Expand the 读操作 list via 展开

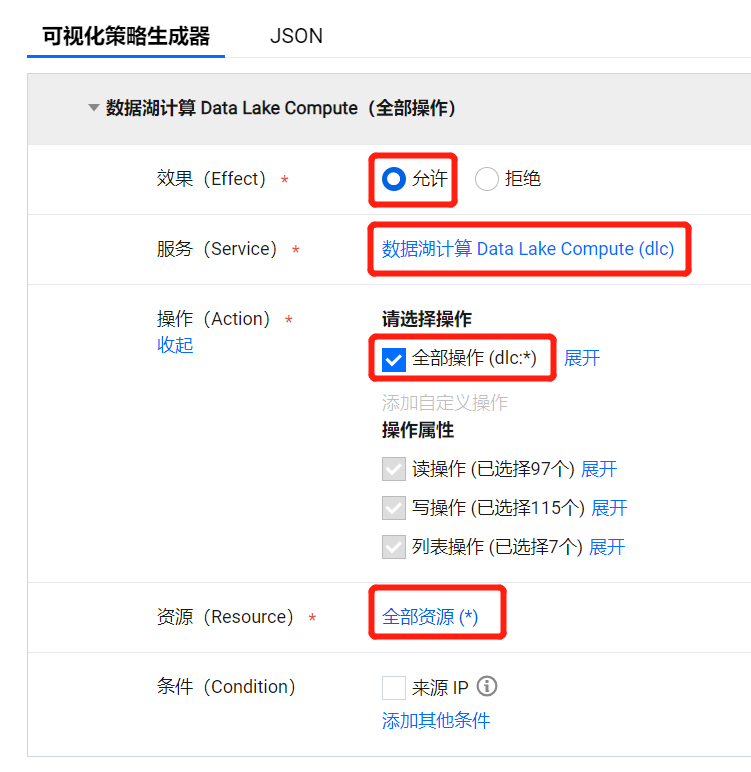click(x=599, y=469)
